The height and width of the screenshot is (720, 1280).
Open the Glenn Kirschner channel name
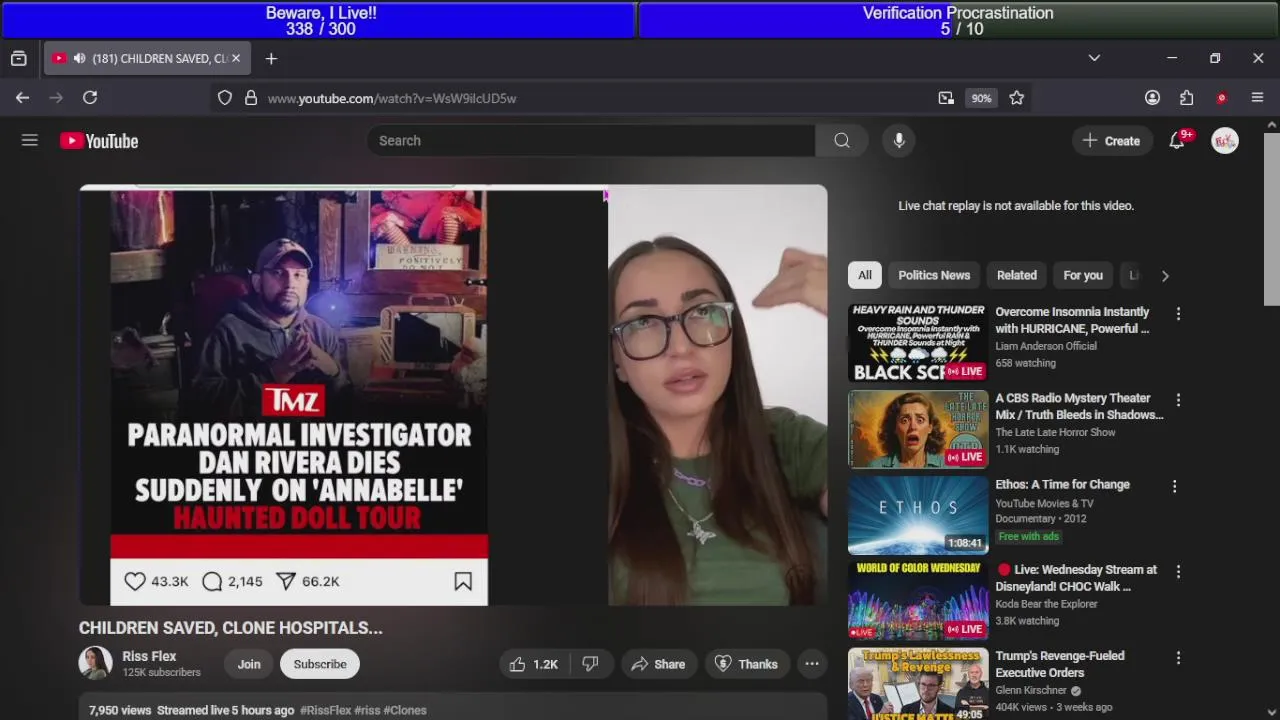(1031, 690)
